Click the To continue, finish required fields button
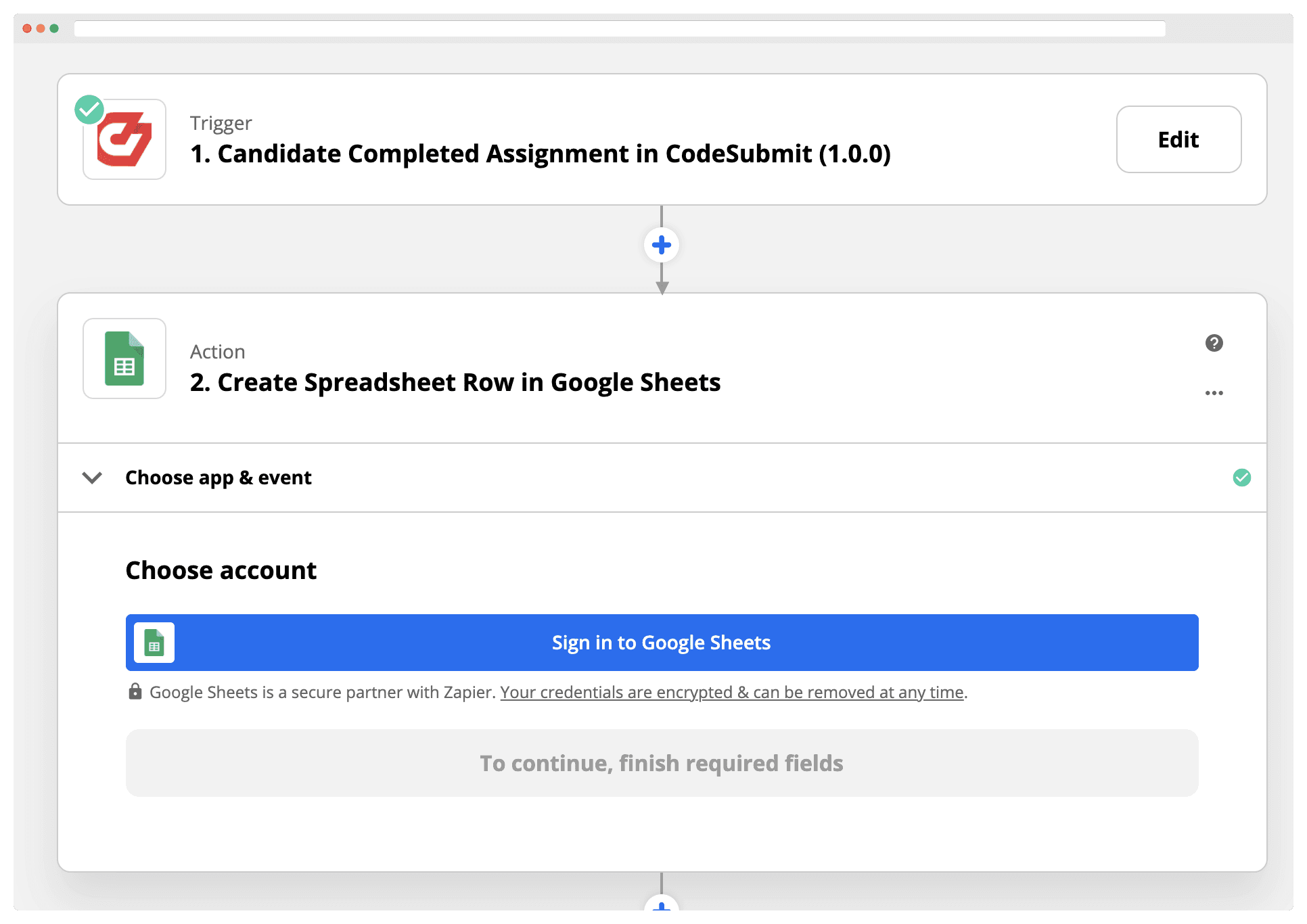 662,763
